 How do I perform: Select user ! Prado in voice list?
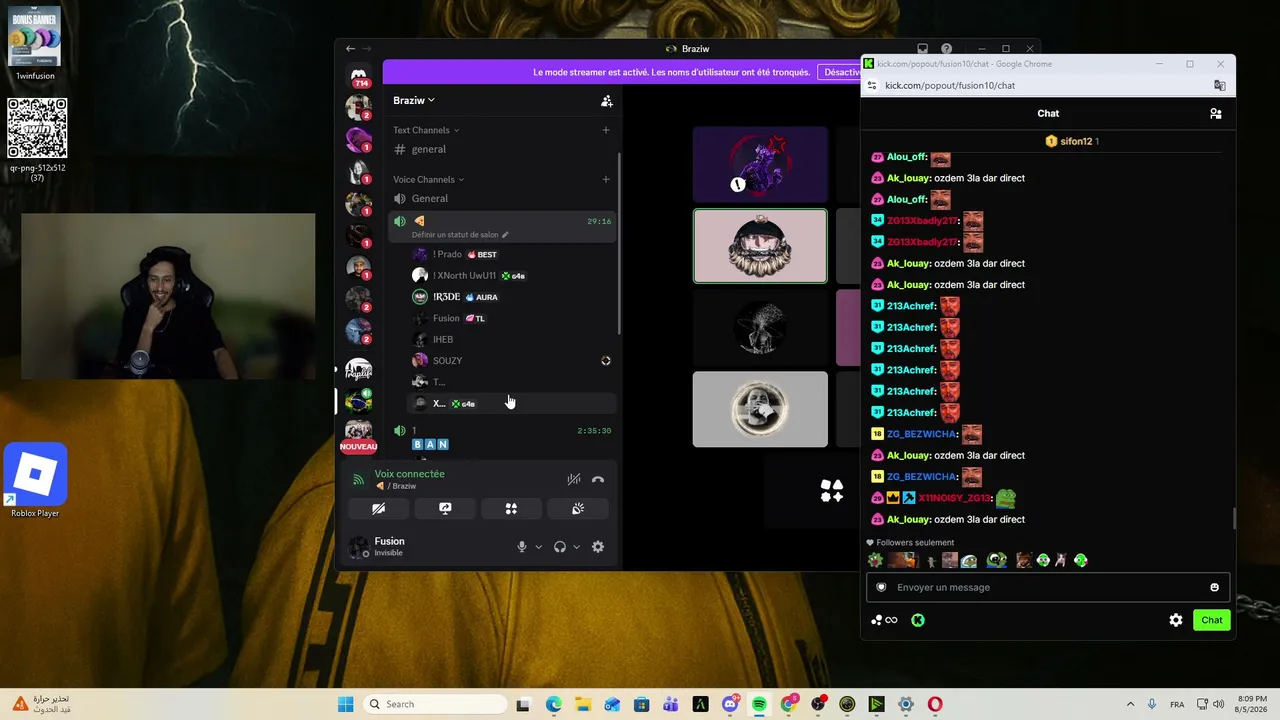point(512,255)
